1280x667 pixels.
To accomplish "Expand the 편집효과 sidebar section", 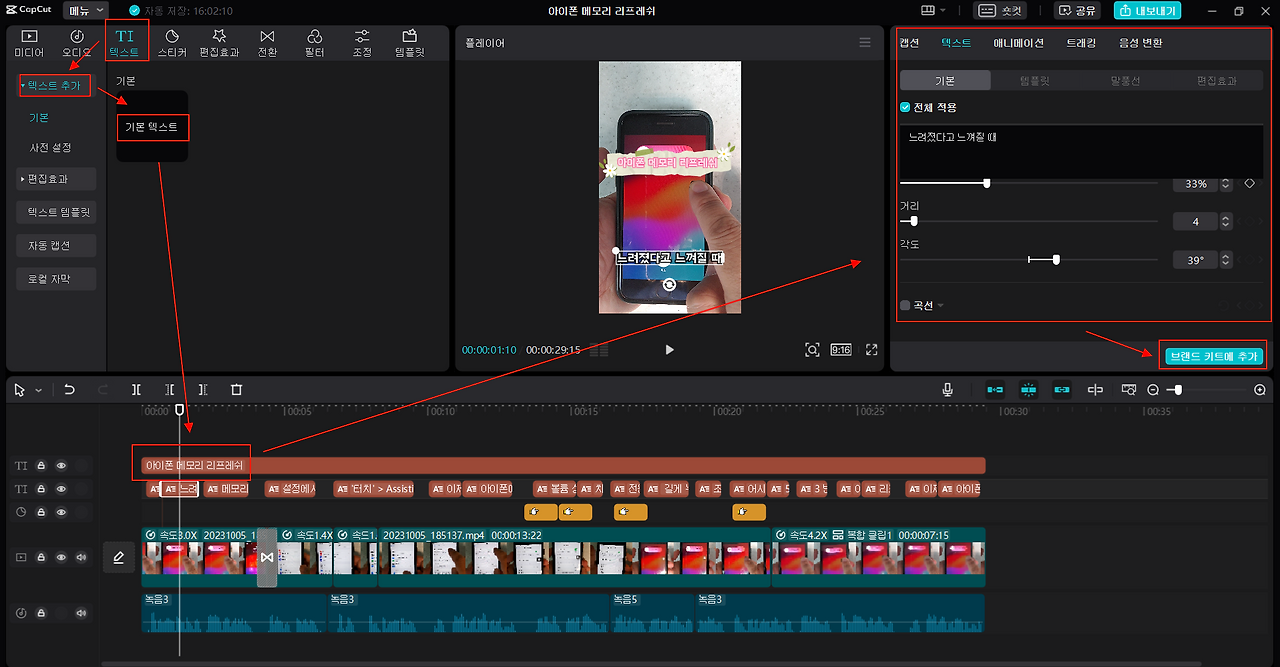I will [x=56, y=179].
